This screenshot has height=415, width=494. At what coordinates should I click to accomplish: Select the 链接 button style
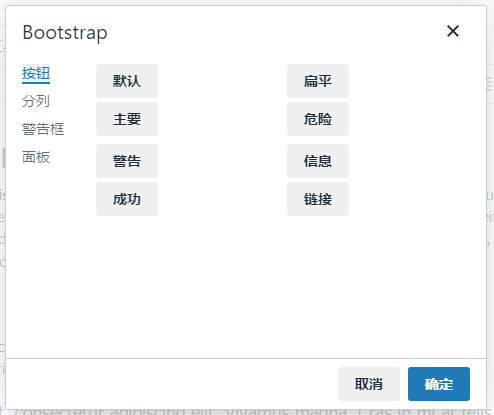coord(318,199)
